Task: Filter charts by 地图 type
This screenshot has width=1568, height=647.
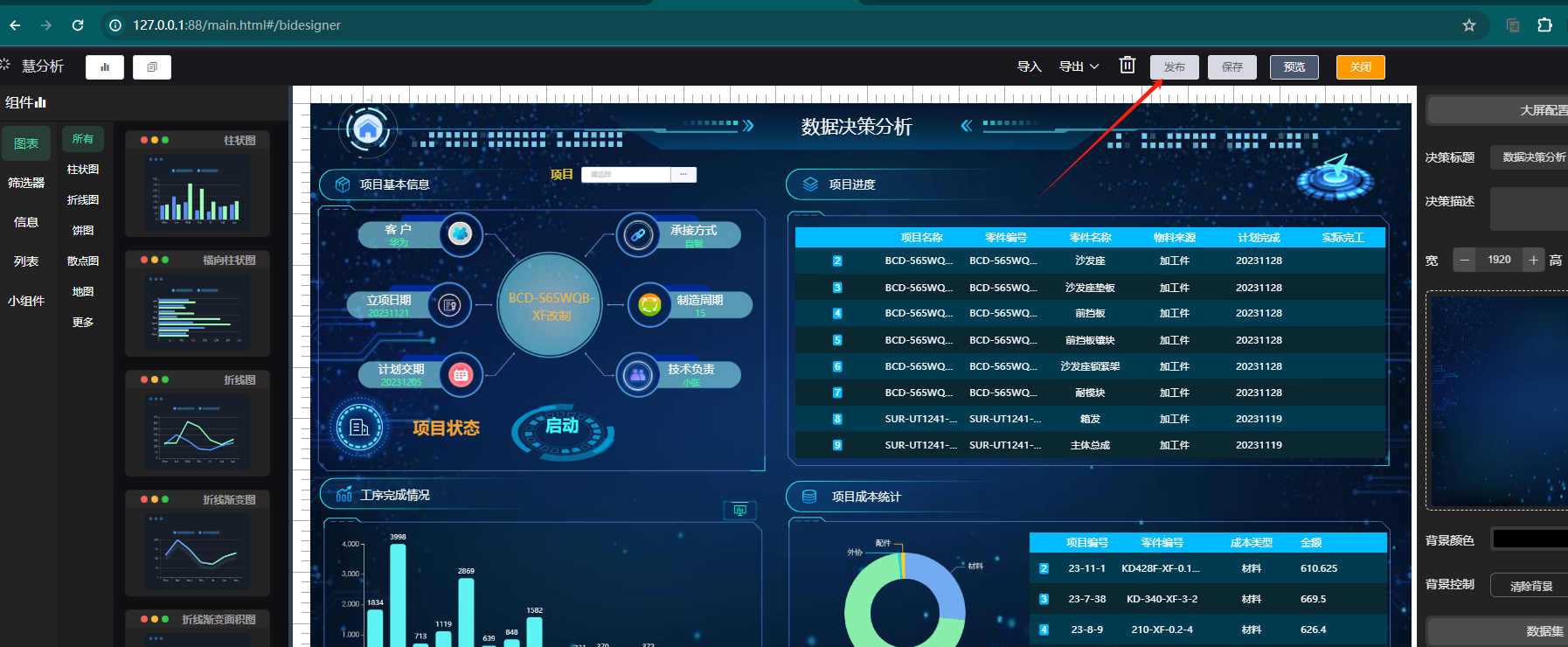Action: (x=83, y=292)
